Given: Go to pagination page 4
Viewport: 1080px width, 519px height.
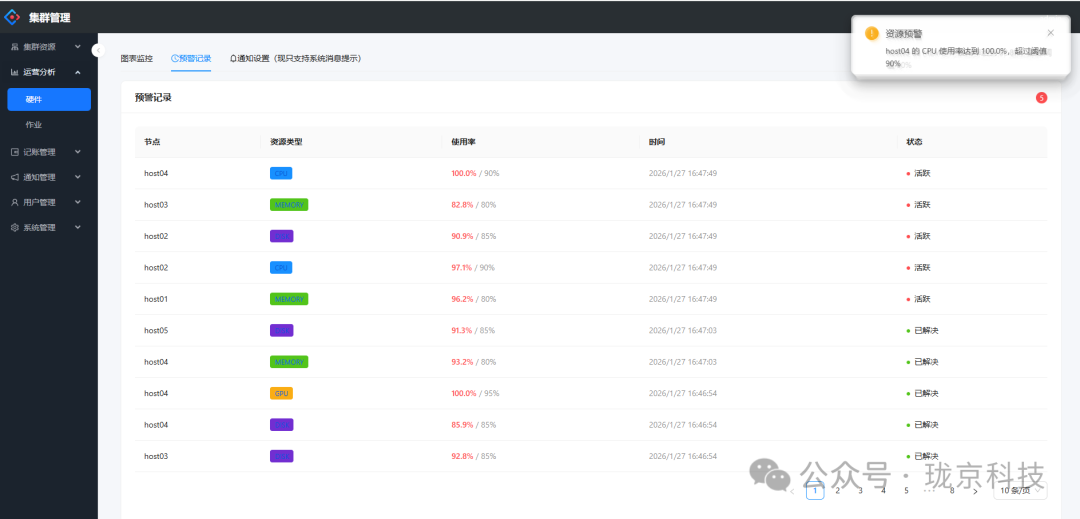Looking at the screenshot, I should [884, 491].
